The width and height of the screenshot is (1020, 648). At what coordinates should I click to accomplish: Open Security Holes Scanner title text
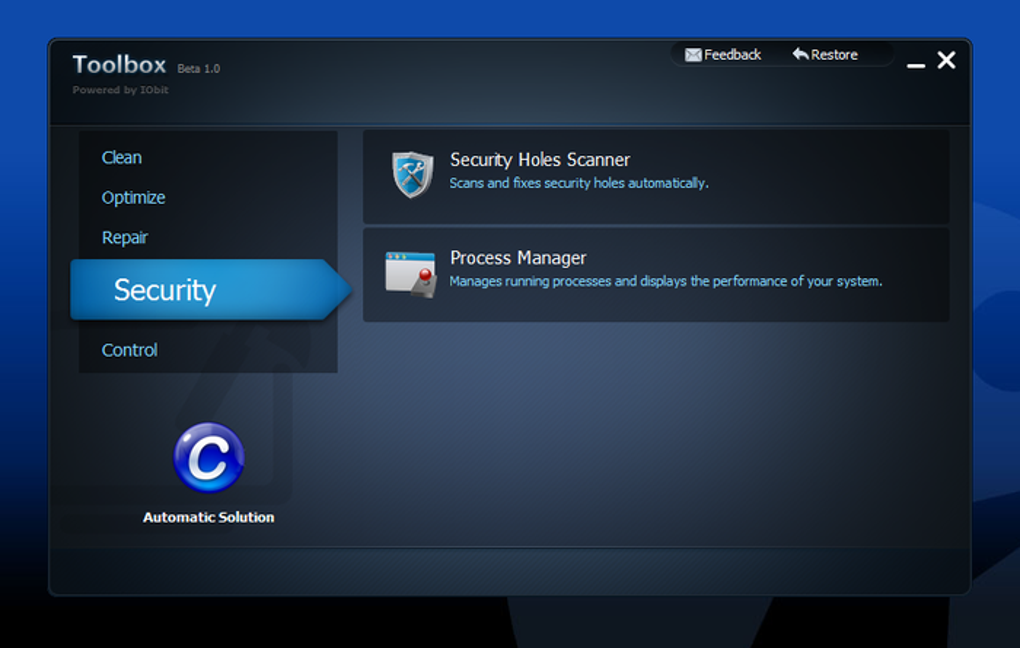tap(540, 160)
